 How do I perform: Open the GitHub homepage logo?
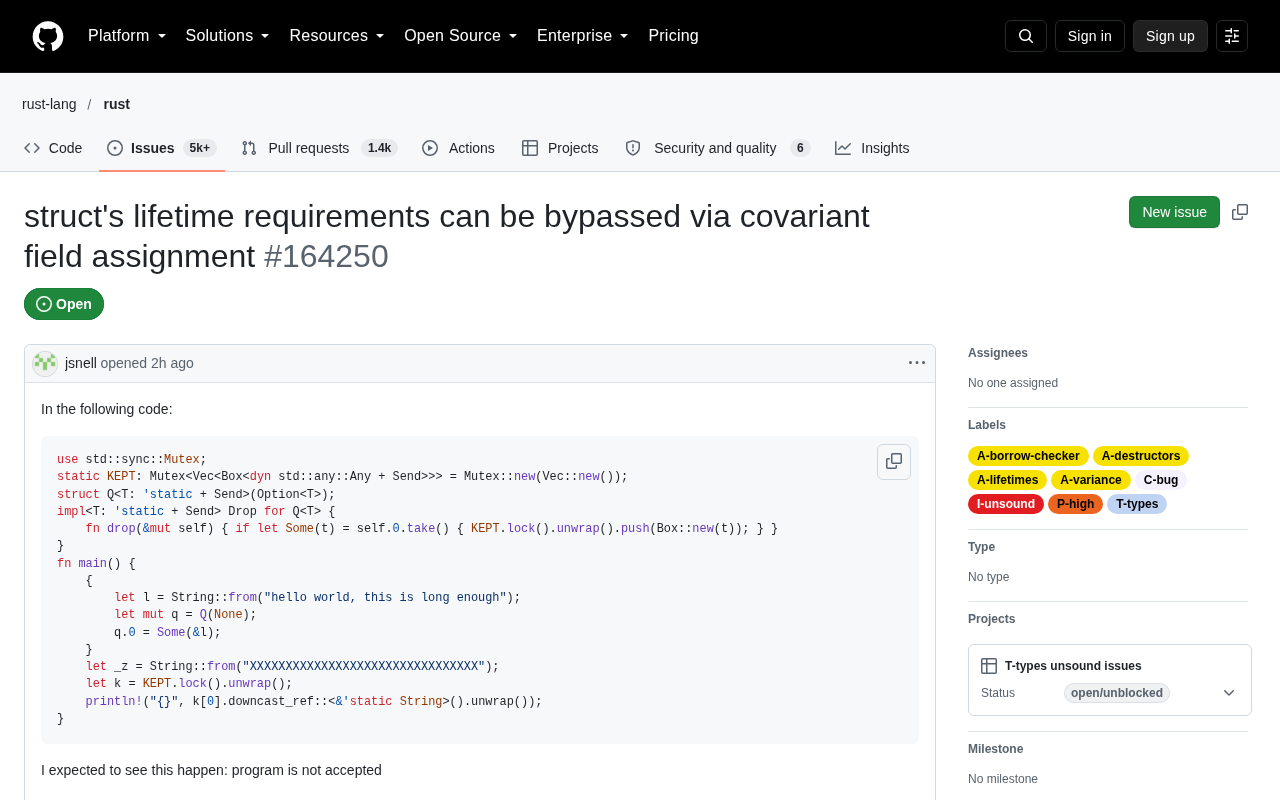click(48, 36)
